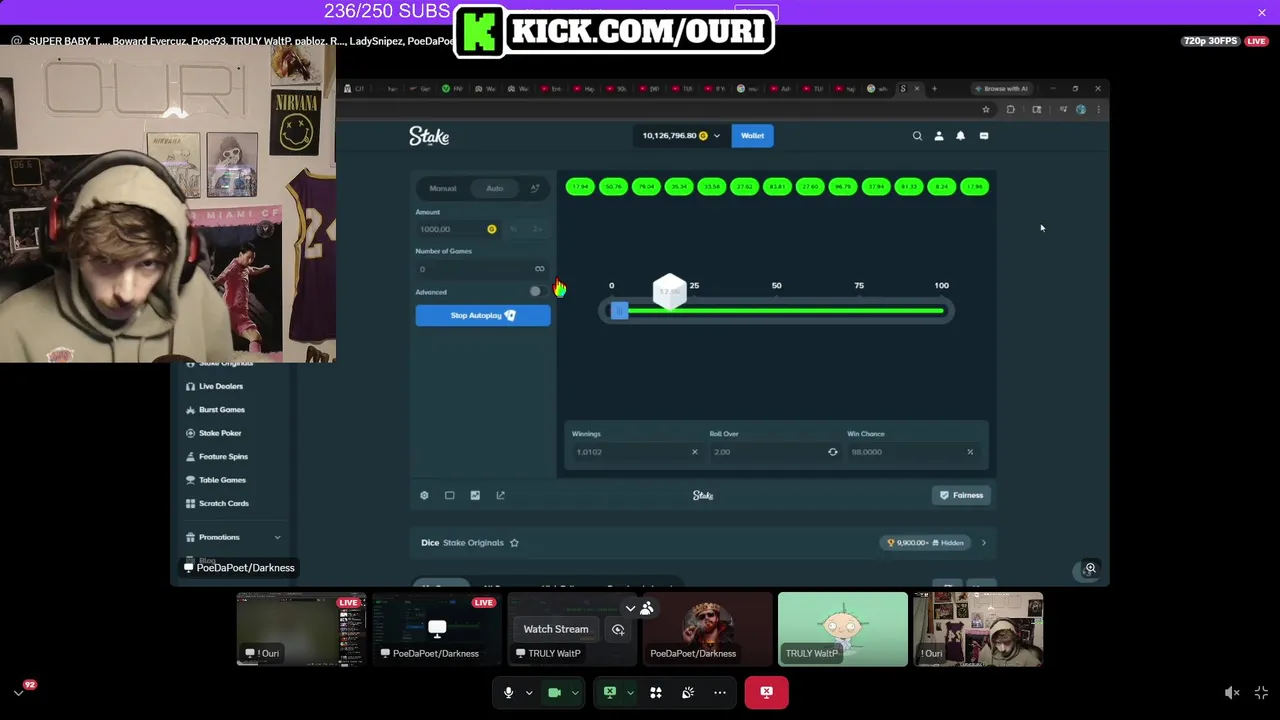Open Burst Games in the sidebar
The image size is (1280, 720).
(221, 410)
